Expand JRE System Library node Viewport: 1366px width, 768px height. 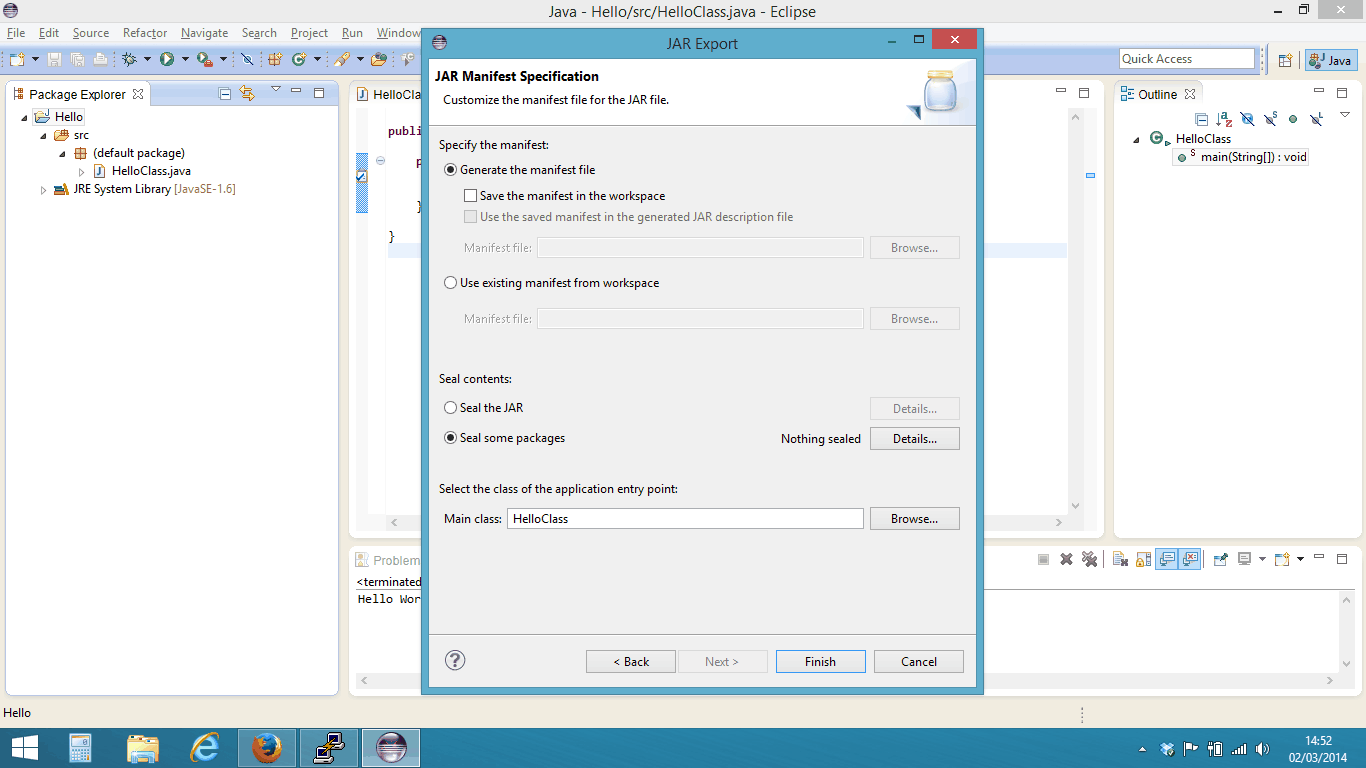click(44, 189)
